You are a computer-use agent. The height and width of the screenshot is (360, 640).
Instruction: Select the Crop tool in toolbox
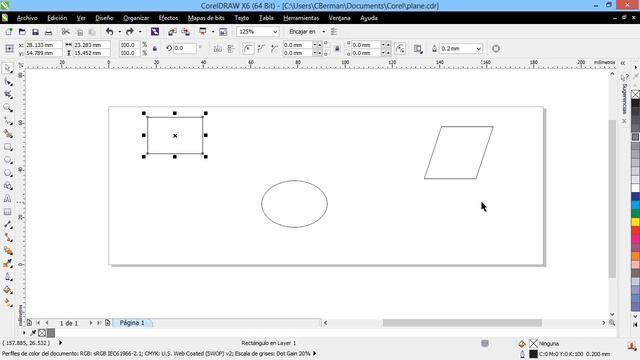[8, 95]
